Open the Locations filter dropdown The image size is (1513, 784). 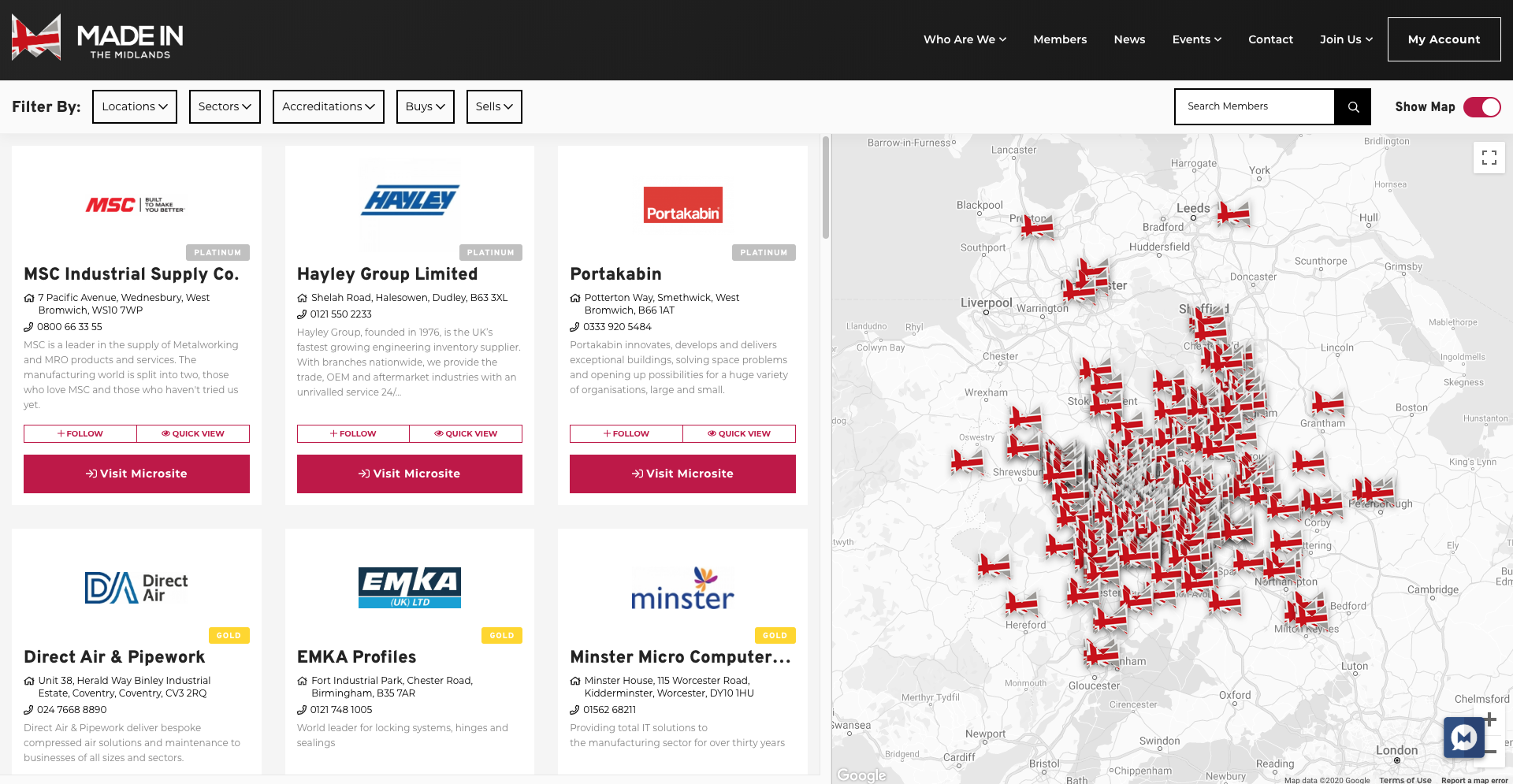(x=135, y=106)
